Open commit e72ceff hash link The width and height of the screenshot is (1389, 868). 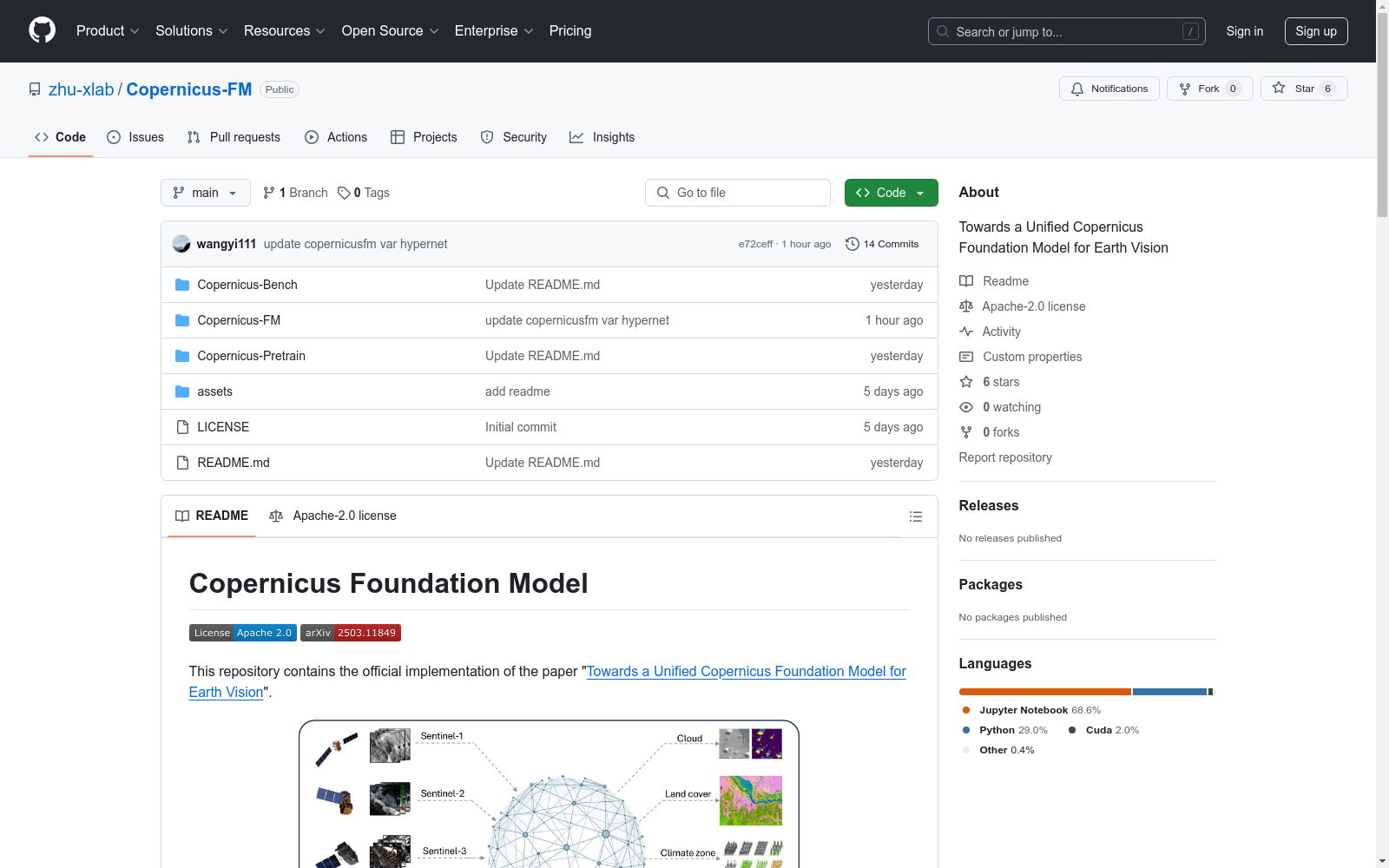pos(755,244)
